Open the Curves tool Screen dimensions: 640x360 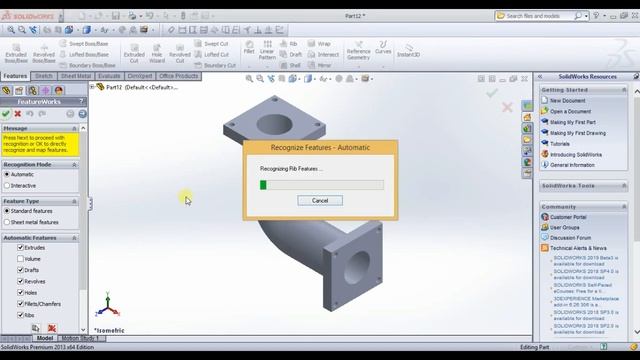point(383,48)
